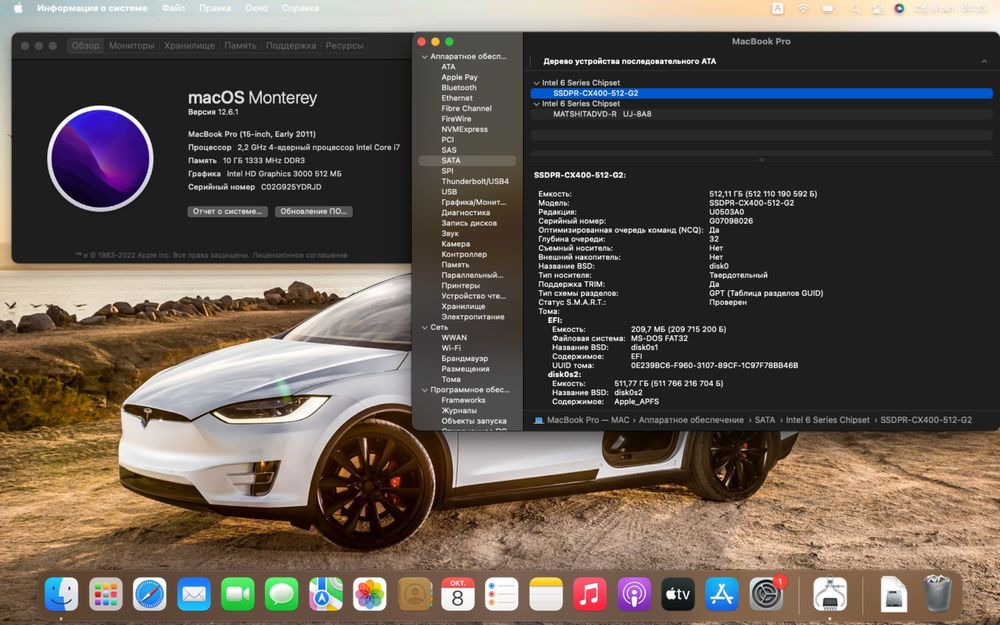Collapse the Аппаратное обеспечение section
The image size is (1000, 625).
tap(425, 57)
